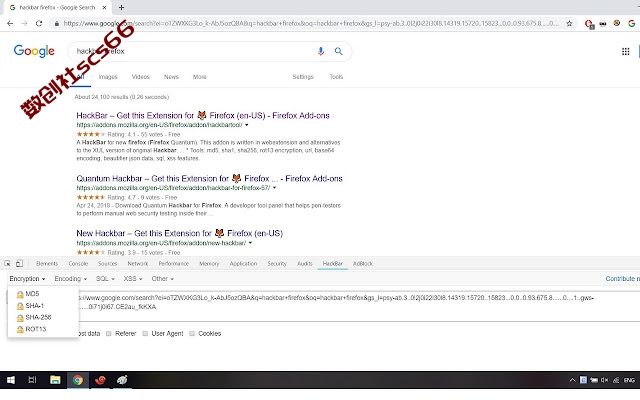Click the Google account extension icon
The width and height of the screenshot is (640, 400).
631,24
